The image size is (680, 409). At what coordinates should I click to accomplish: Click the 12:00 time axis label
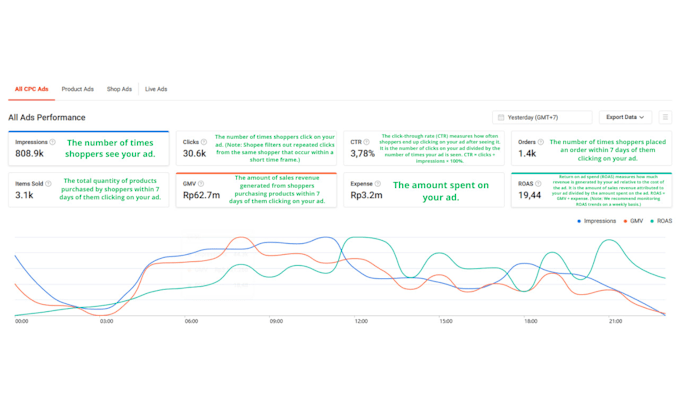[x=361, y=321]
